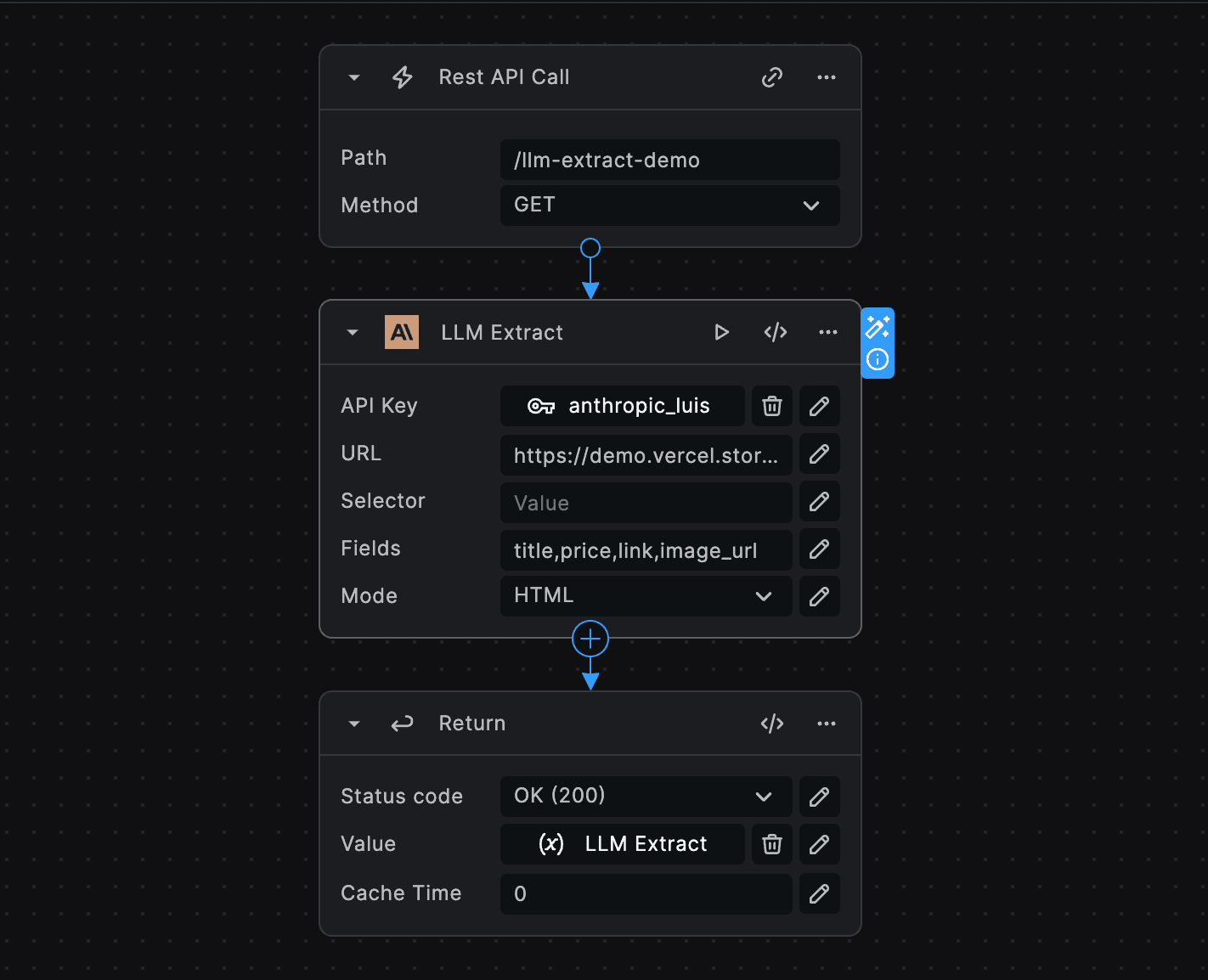Select the LLM Extract variable chip in Value

(623, 843)
